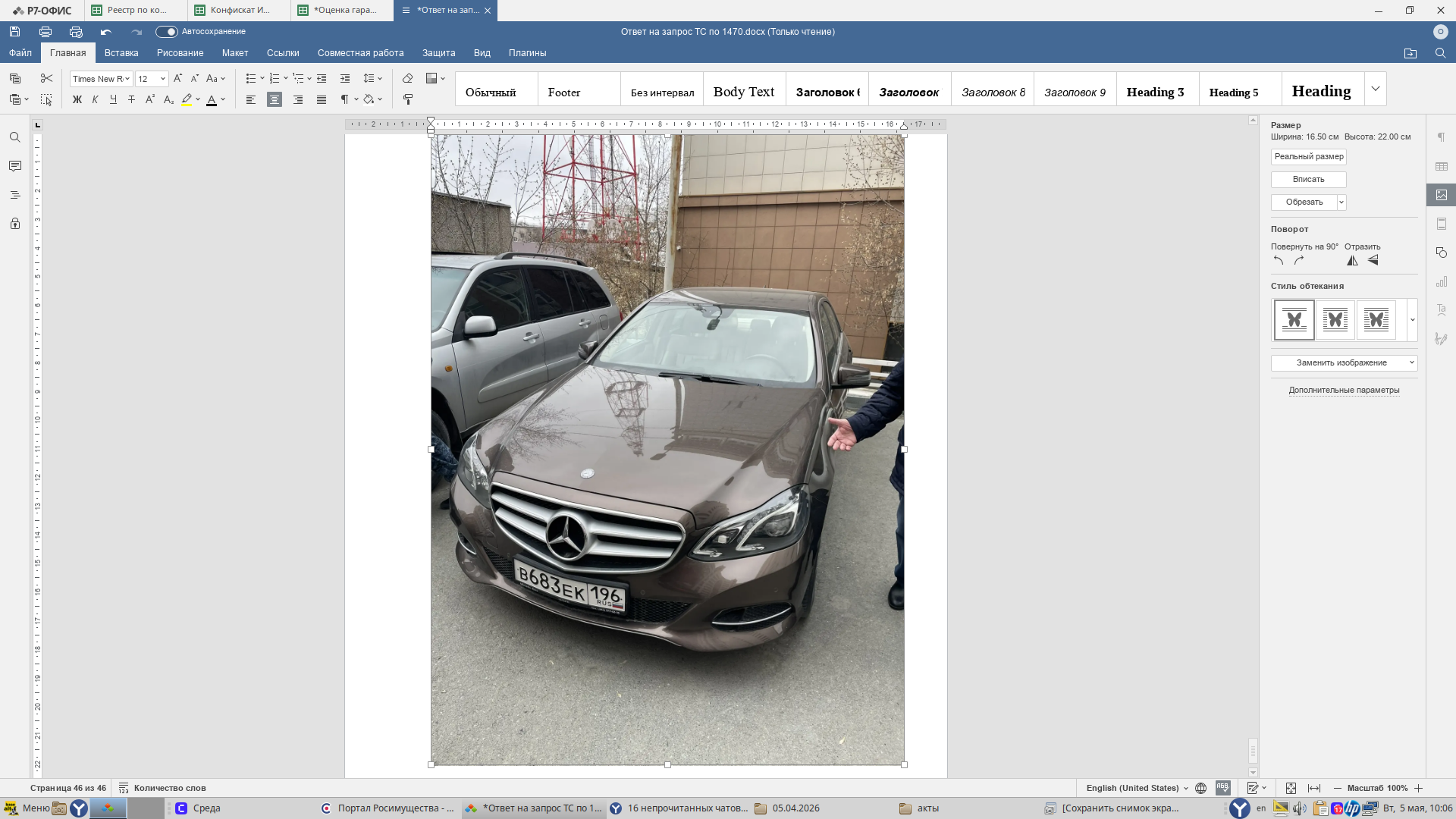Click the Print icon
The width and height of the screenshot is (1456, 819).
[x=45, y=32]
